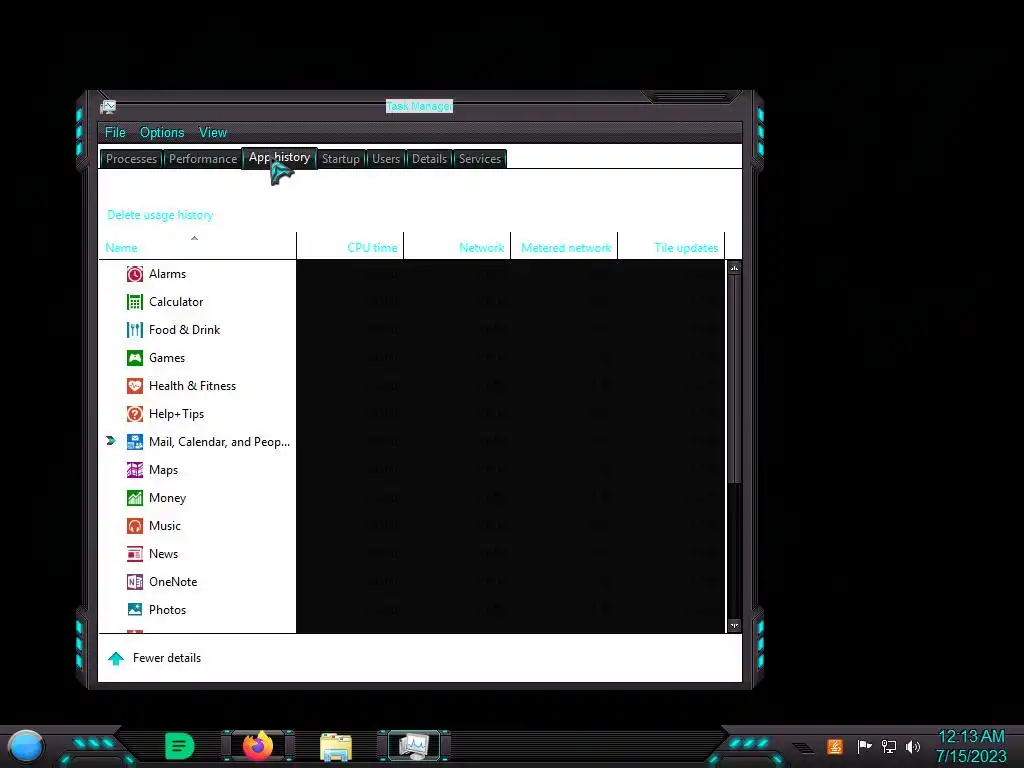
Task: Click the Food & Drink app icon
Action: point(135,330)
